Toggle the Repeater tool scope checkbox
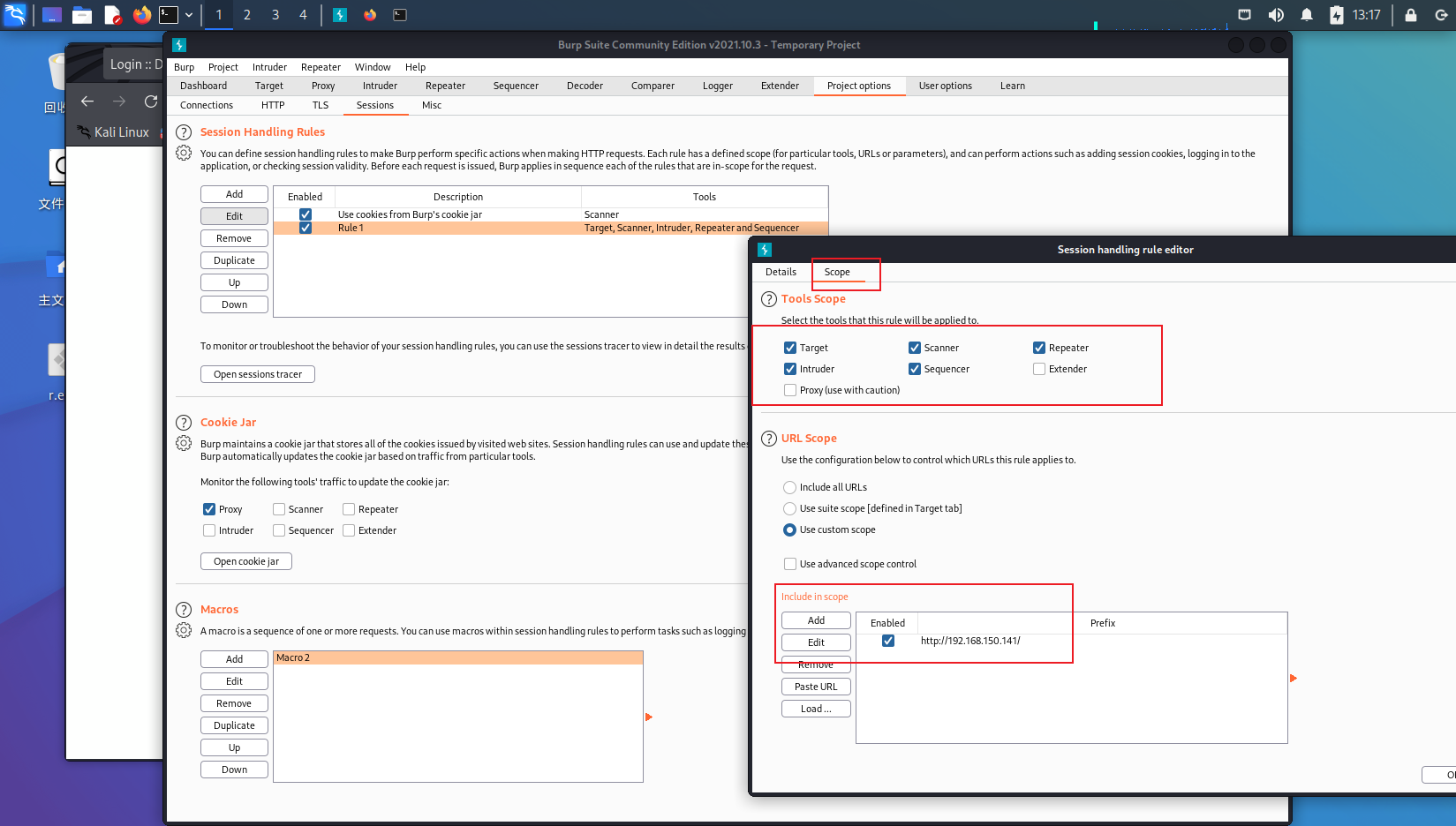 [1039, 348]
